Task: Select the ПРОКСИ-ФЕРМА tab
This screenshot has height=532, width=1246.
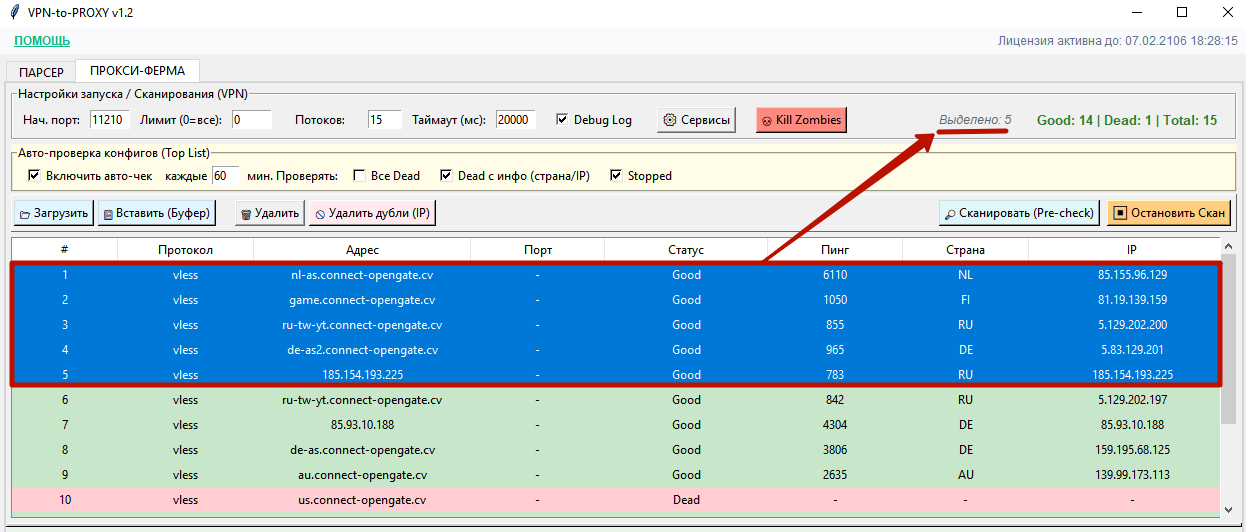Action: pyautogui.click(x=137, y=71)
